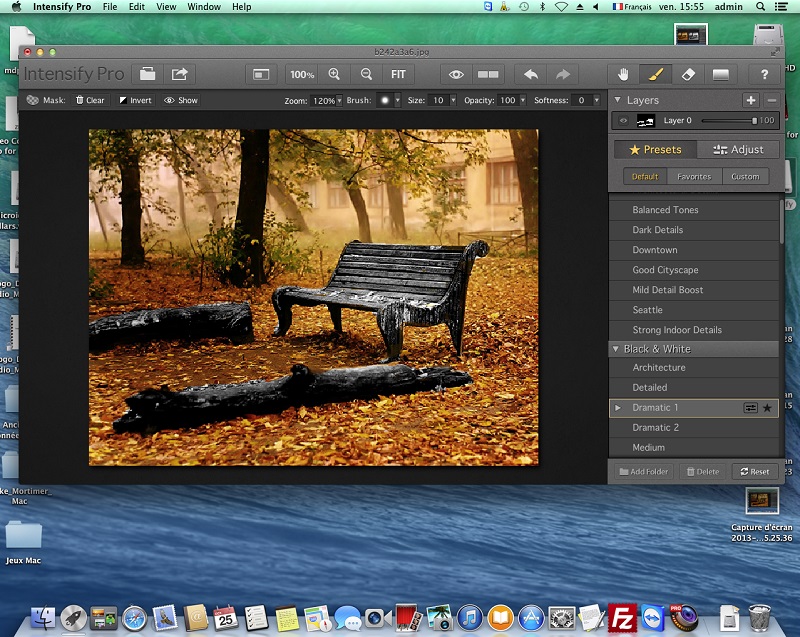
Task: Open the Window menu
Action: click(204, 7)
